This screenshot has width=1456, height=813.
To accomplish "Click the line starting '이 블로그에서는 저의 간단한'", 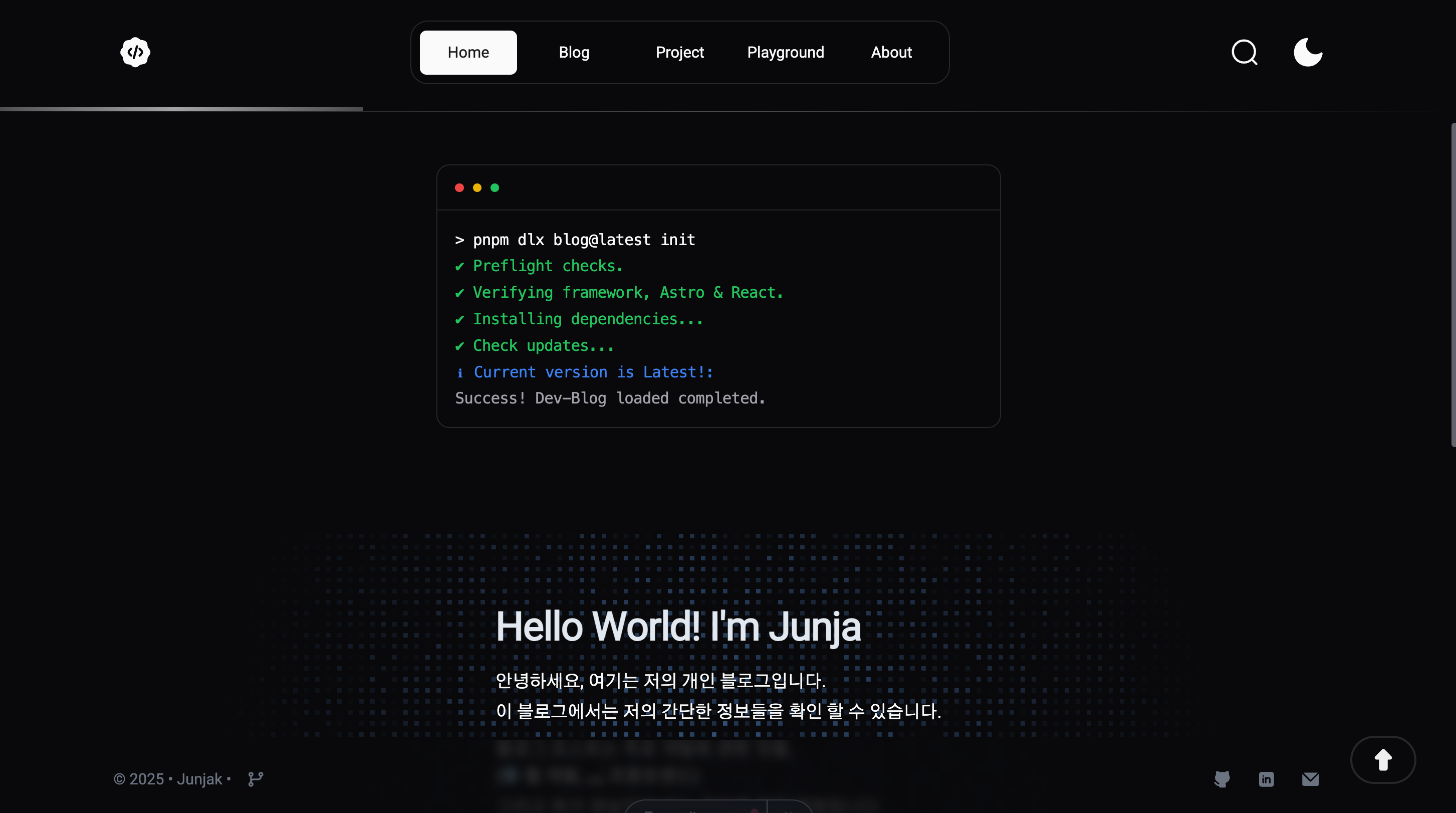I will pos(718,711).
